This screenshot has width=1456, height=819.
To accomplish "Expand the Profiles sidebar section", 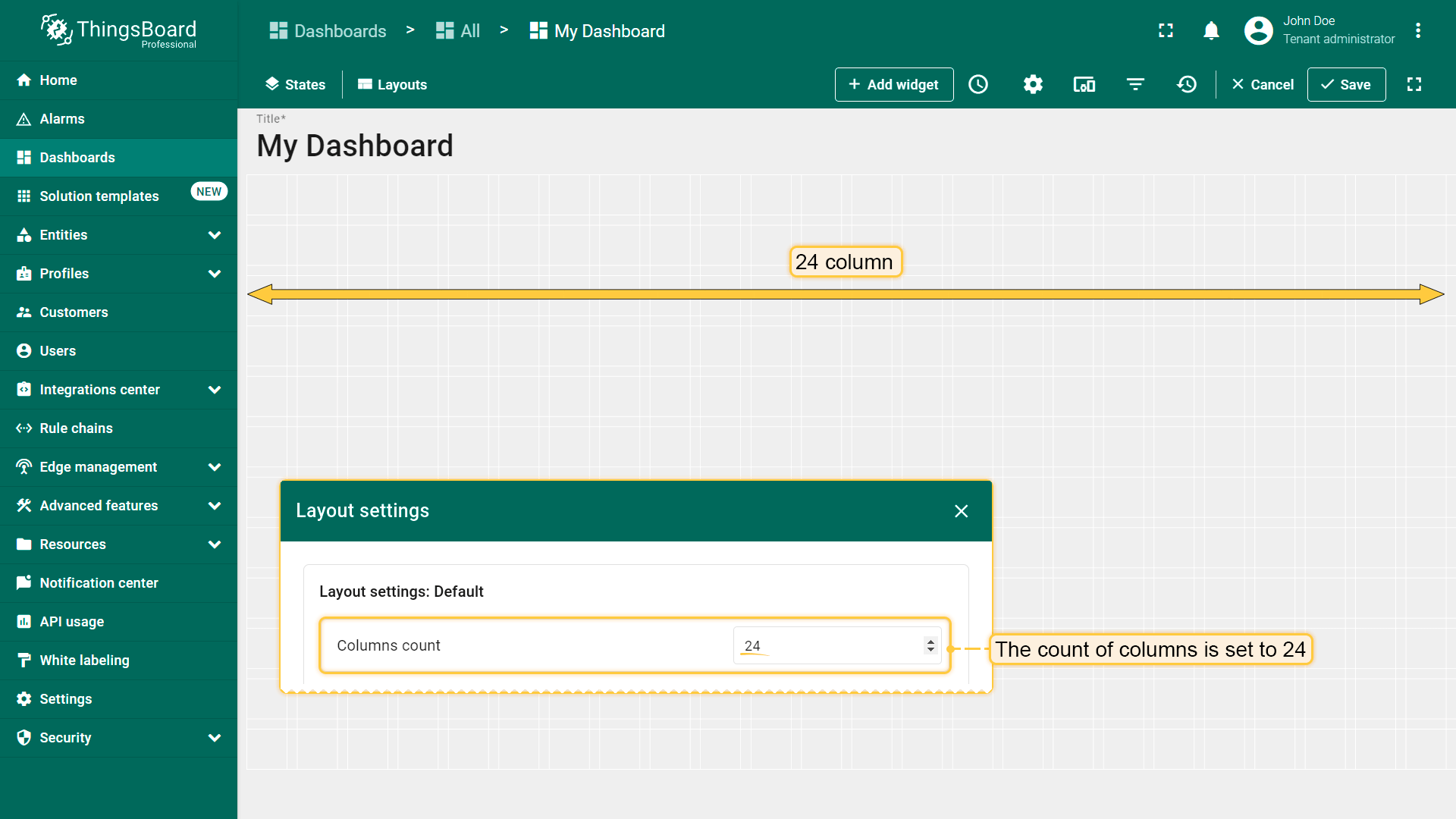I will coord(215,274).
